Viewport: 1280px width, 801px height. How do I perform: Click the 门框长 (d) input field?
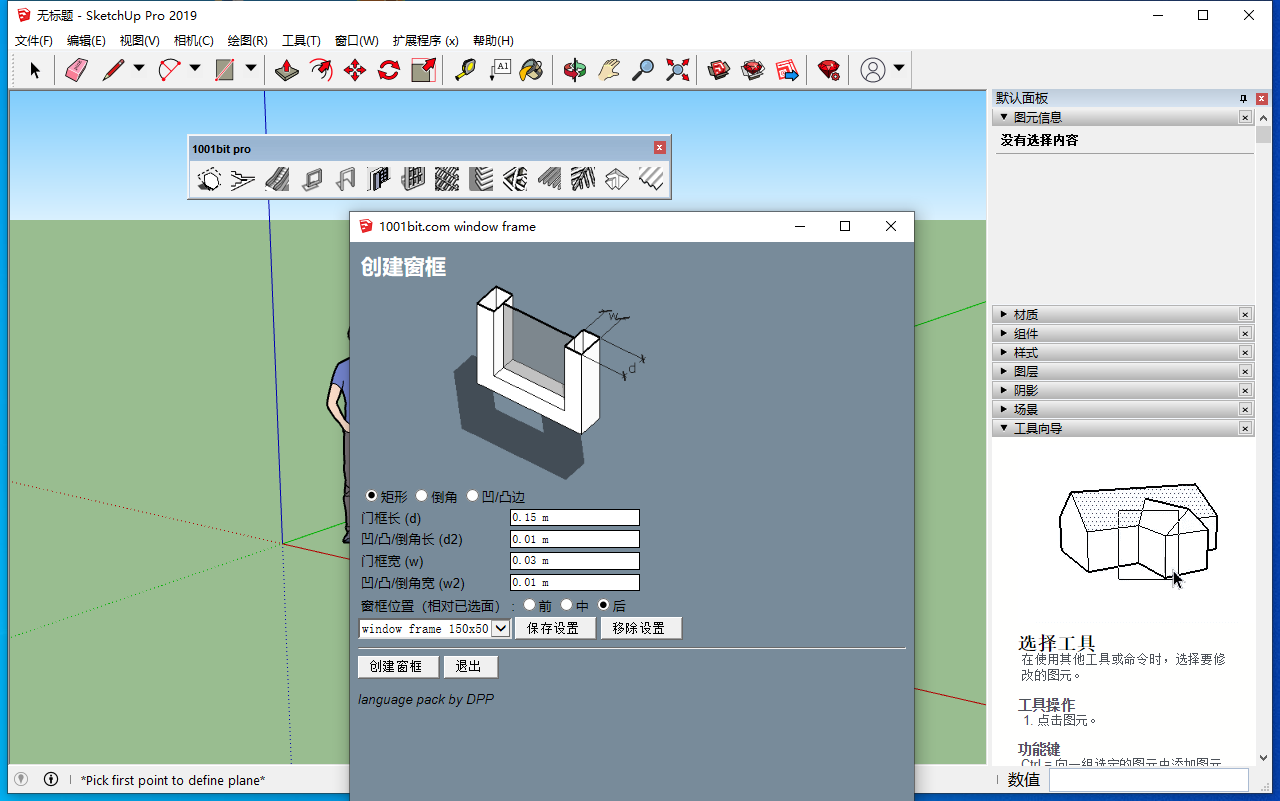(x=574, y=518)
